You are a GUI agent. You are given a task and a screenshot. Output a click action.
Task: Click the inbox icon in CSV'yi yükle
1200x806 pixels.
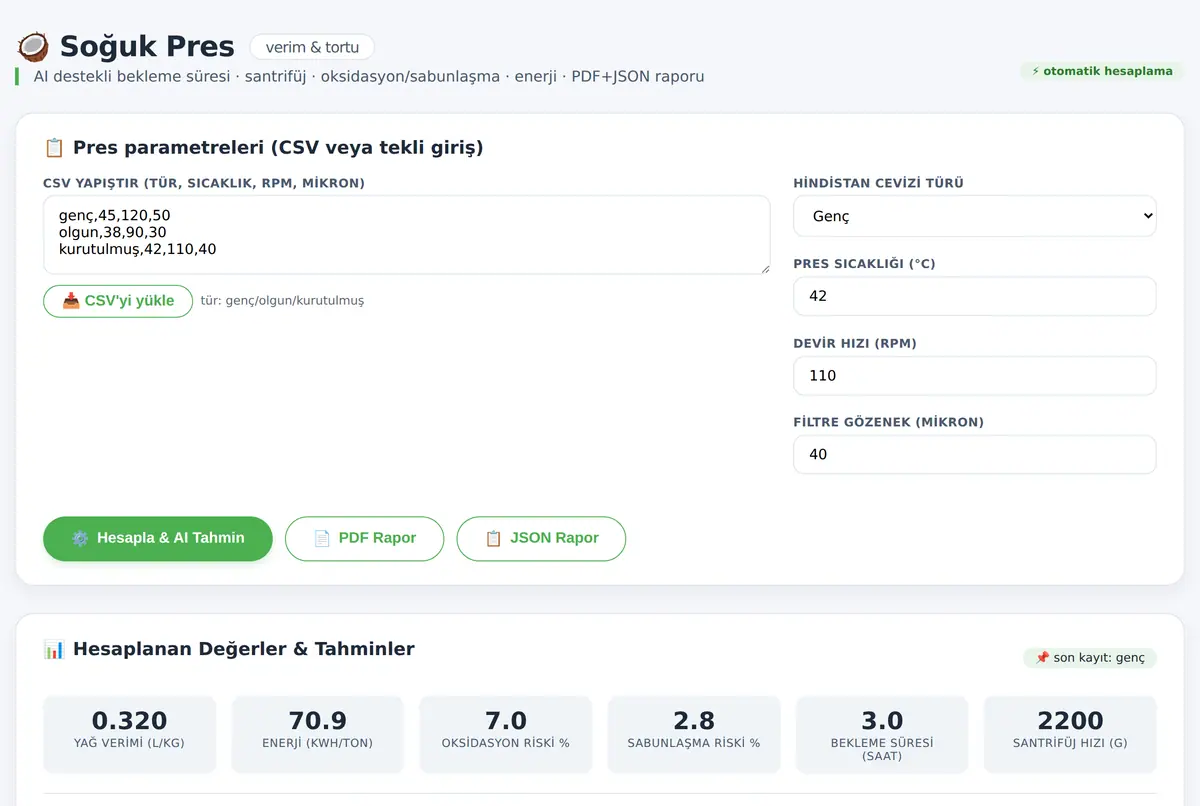click(x=71, y=301)
